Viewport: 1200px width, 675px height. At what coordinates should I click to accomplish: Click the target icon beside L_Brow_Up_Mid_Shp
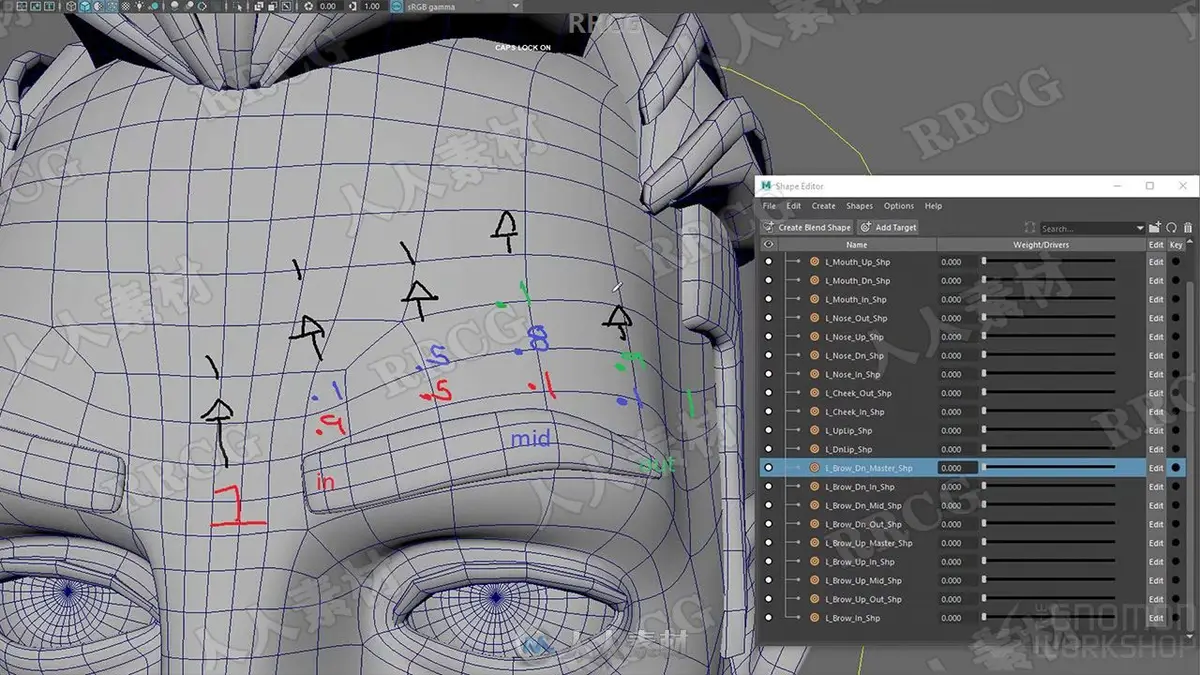tap(814, 580)
